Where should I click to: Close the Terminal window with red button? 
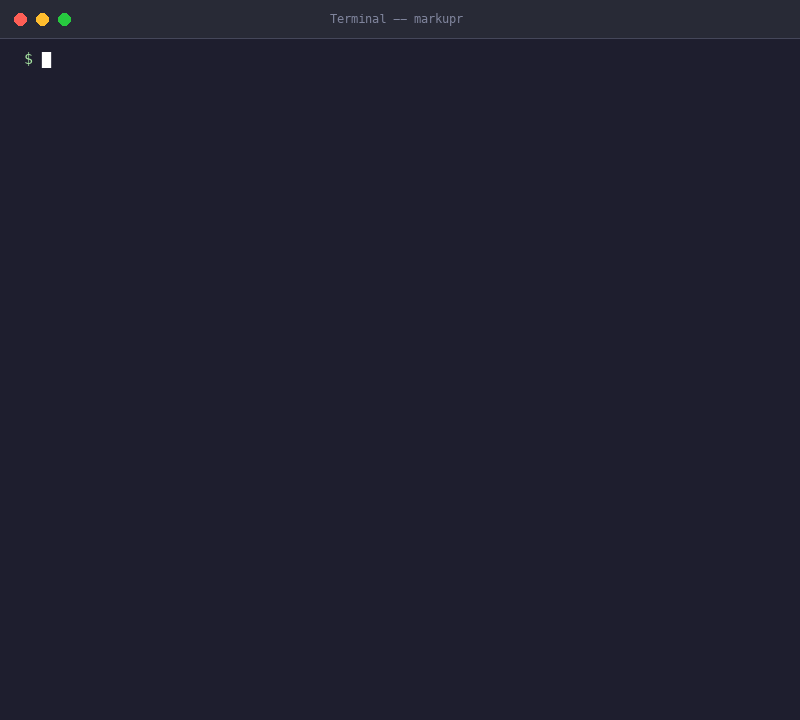[20, 19]
